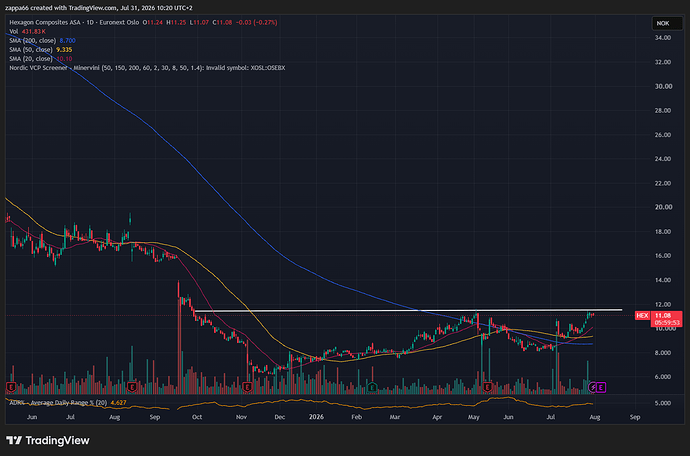Click the 5.000 ADR axis label
This screenshot has width=690, height=456.
[663, 403]
